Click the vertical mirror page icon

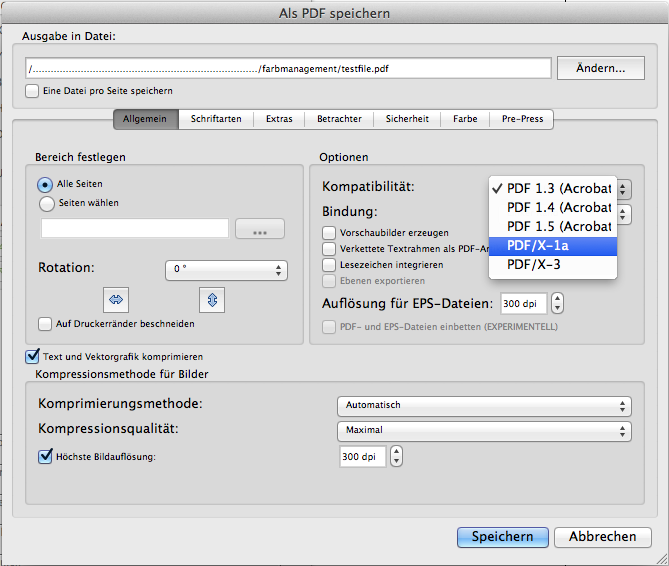(212, 298)
